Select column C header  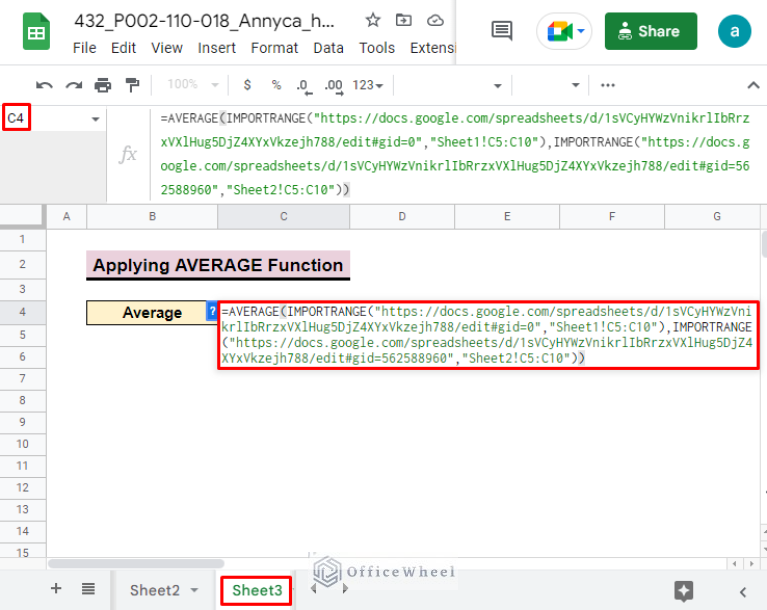tap(284, 216)
